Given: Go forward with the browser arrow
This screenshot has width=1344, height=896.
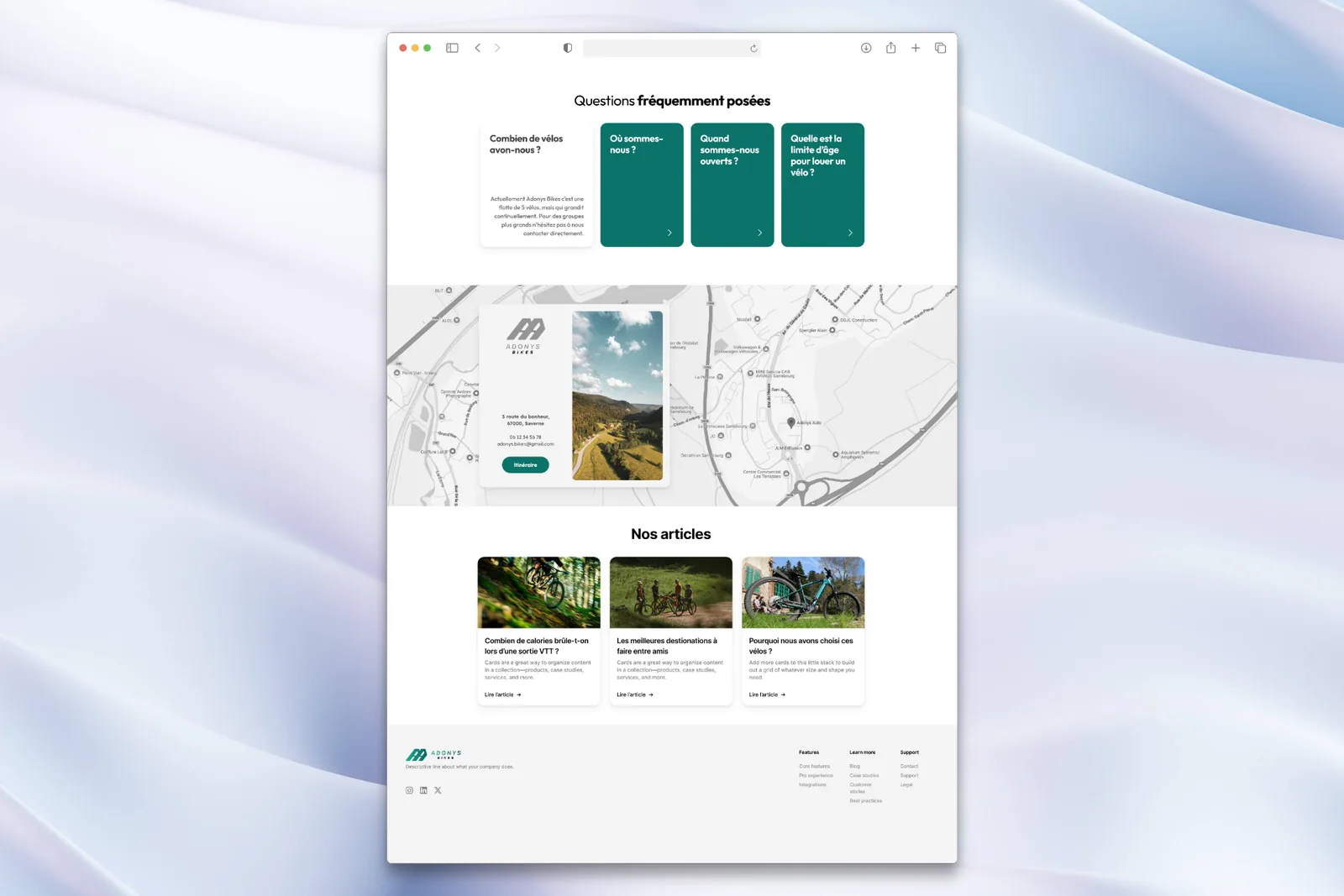Looking at the screenshot, I should [x=497, y=48].
